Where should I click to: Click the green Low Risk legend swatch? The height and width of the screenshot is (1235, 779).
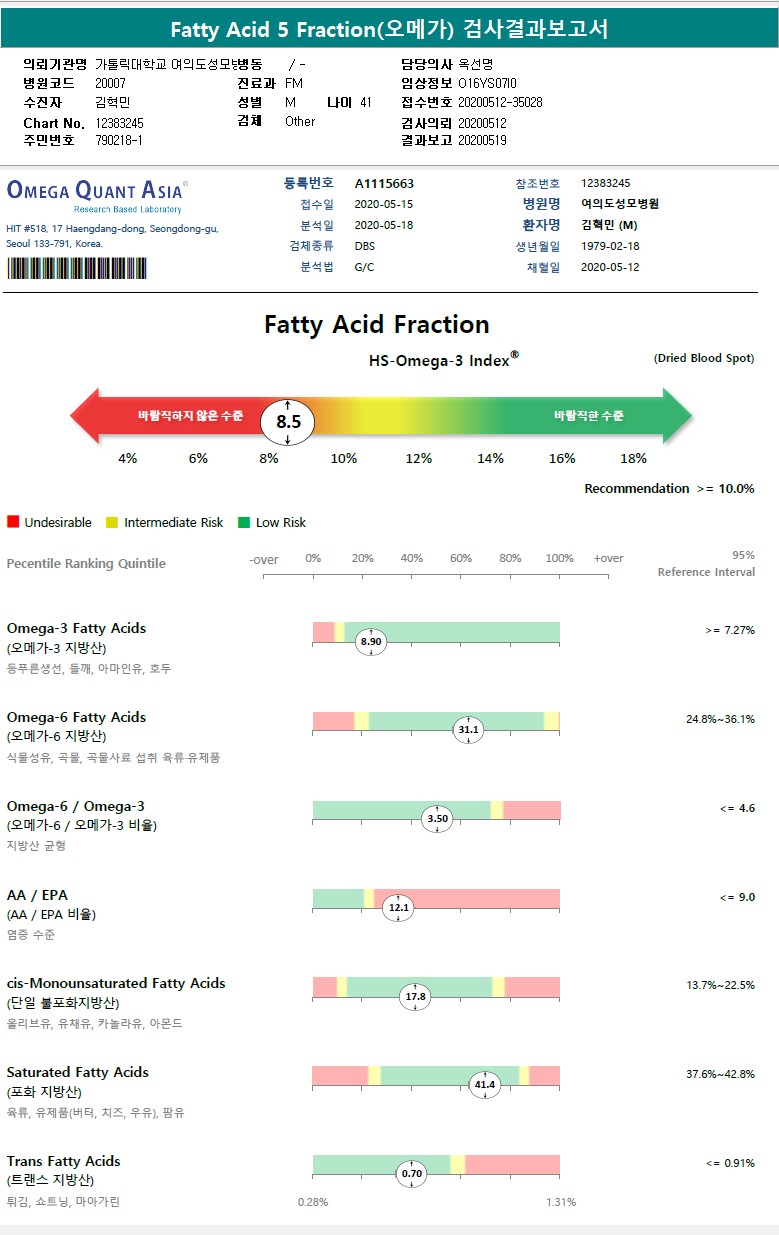[x=244, y=522]
